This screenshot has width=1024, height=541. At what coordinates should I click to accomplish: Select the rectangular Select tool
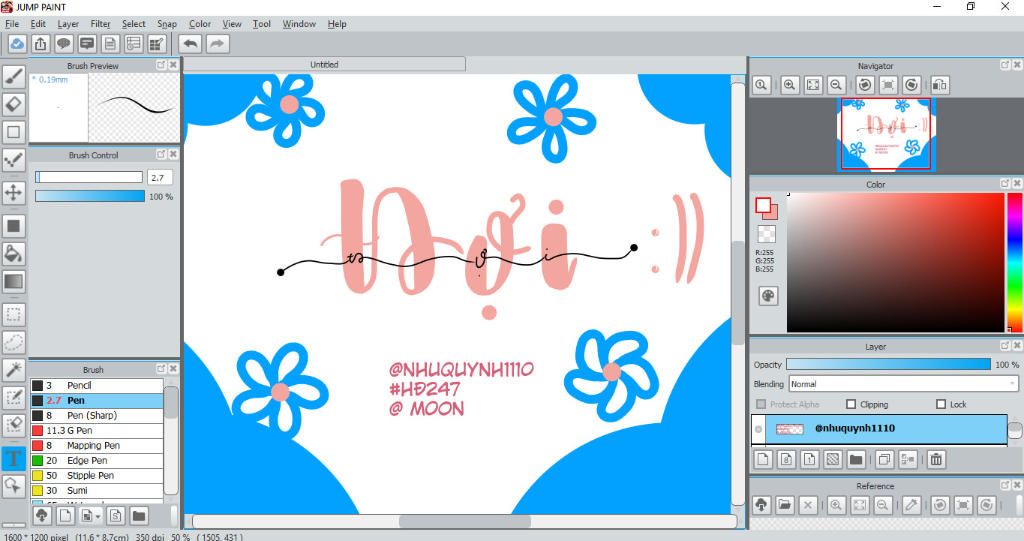[x=14, y=314]
